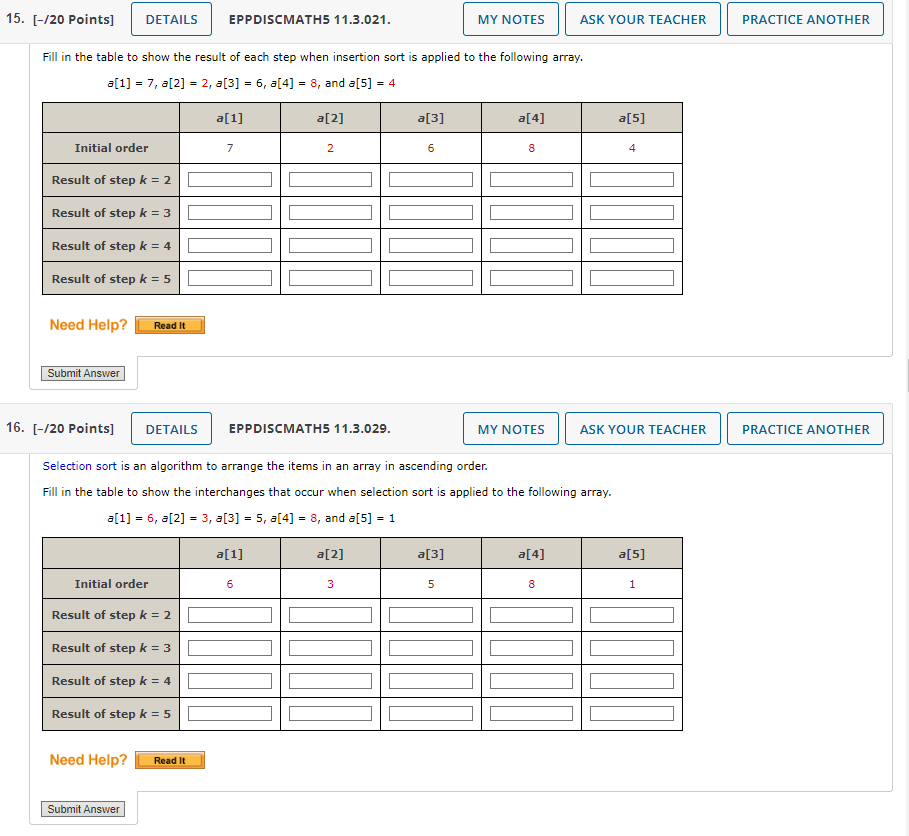Open DETAILS for problem 16

pyautogui.click(x=170, y=428)
